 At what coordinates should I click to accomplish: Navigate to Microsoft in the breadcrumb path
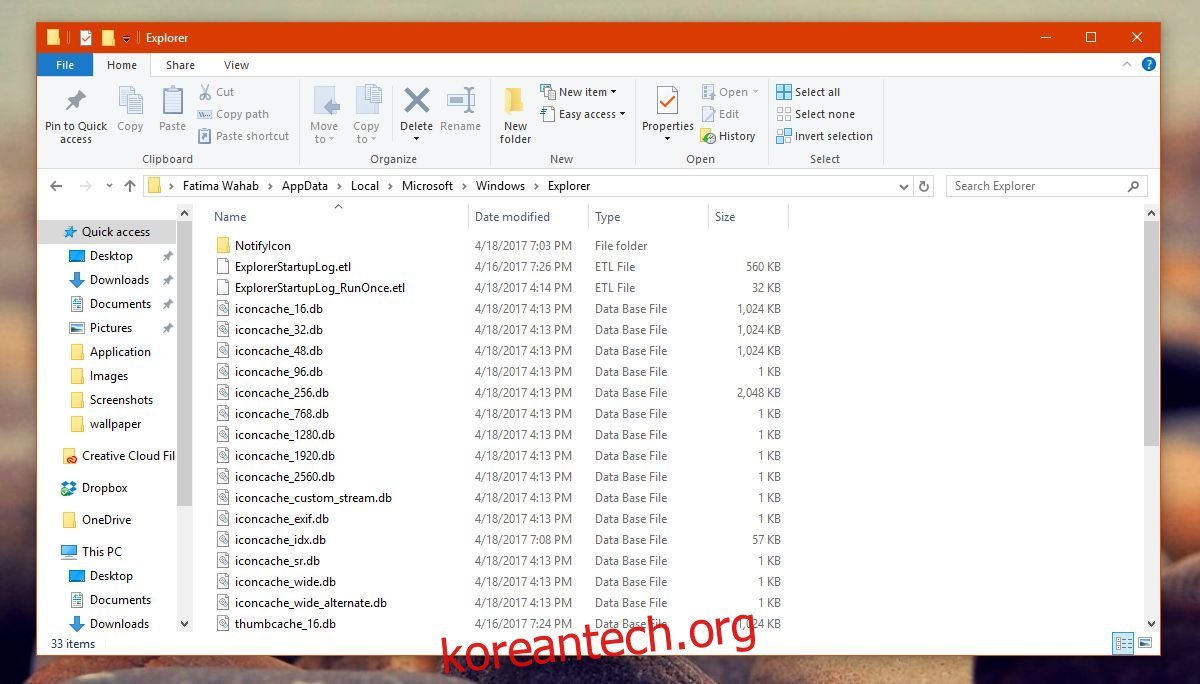point(427,186)
